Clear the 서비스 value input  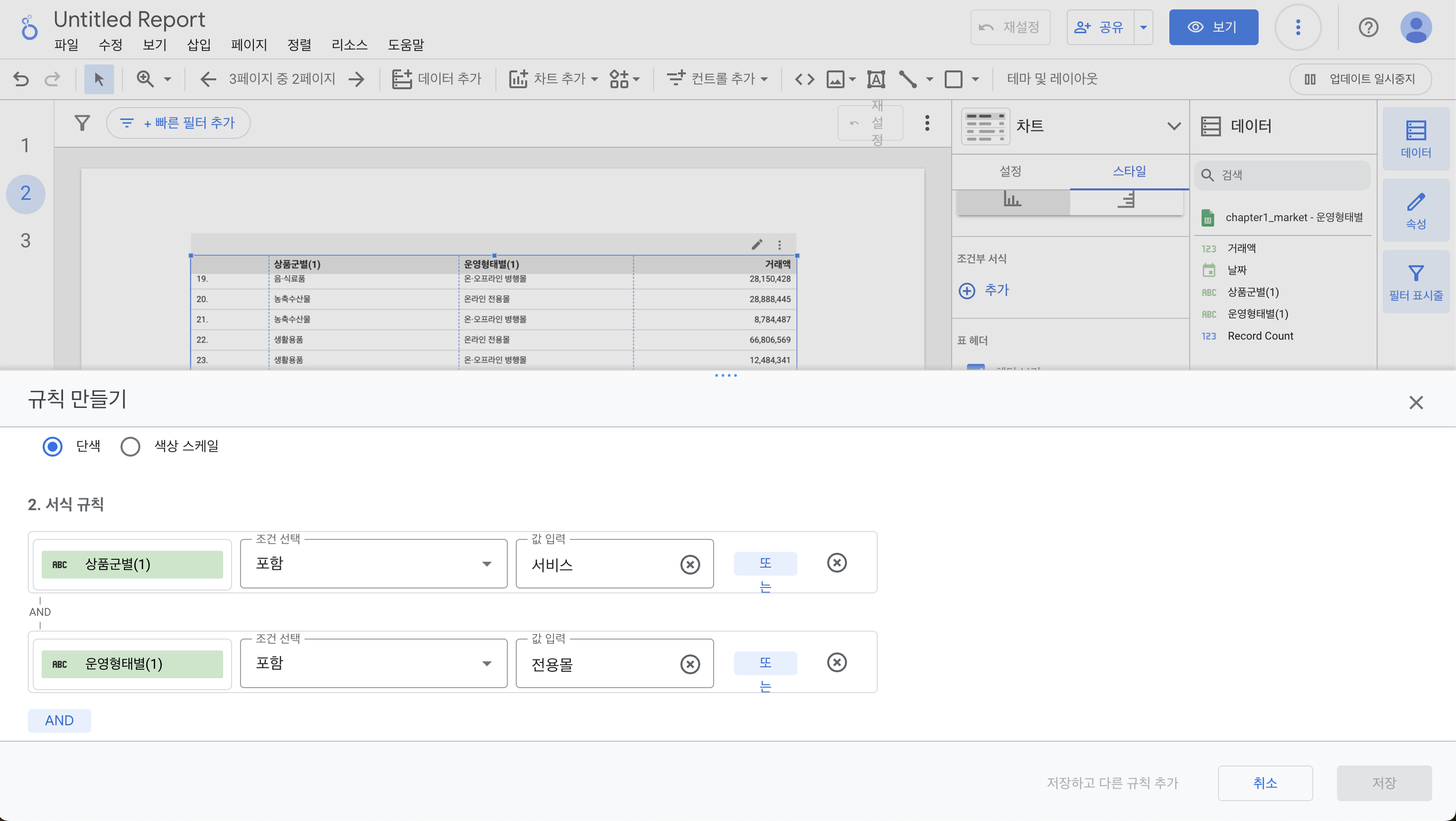[x=689, y=565]
